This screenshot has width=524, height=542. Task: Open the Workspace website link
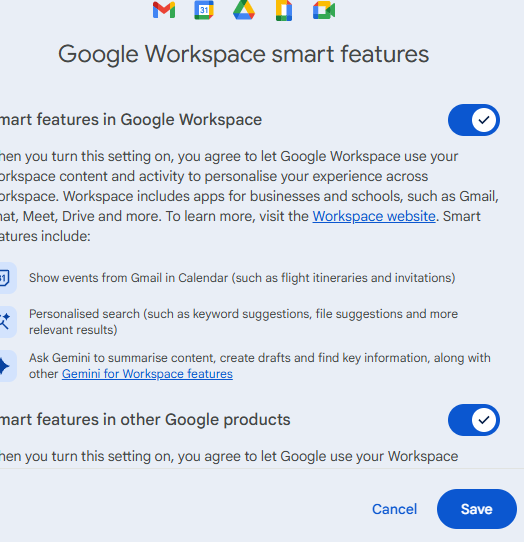[x=374, y=216]
